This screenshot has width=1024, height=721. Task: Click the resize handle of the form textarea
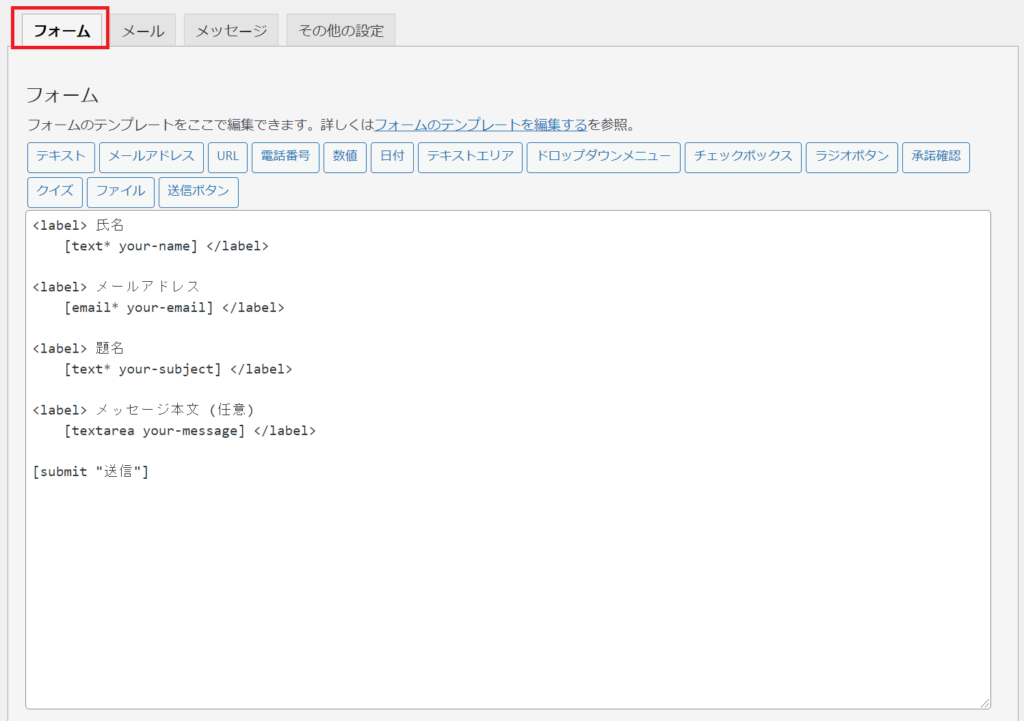click(x=985, y=703)
